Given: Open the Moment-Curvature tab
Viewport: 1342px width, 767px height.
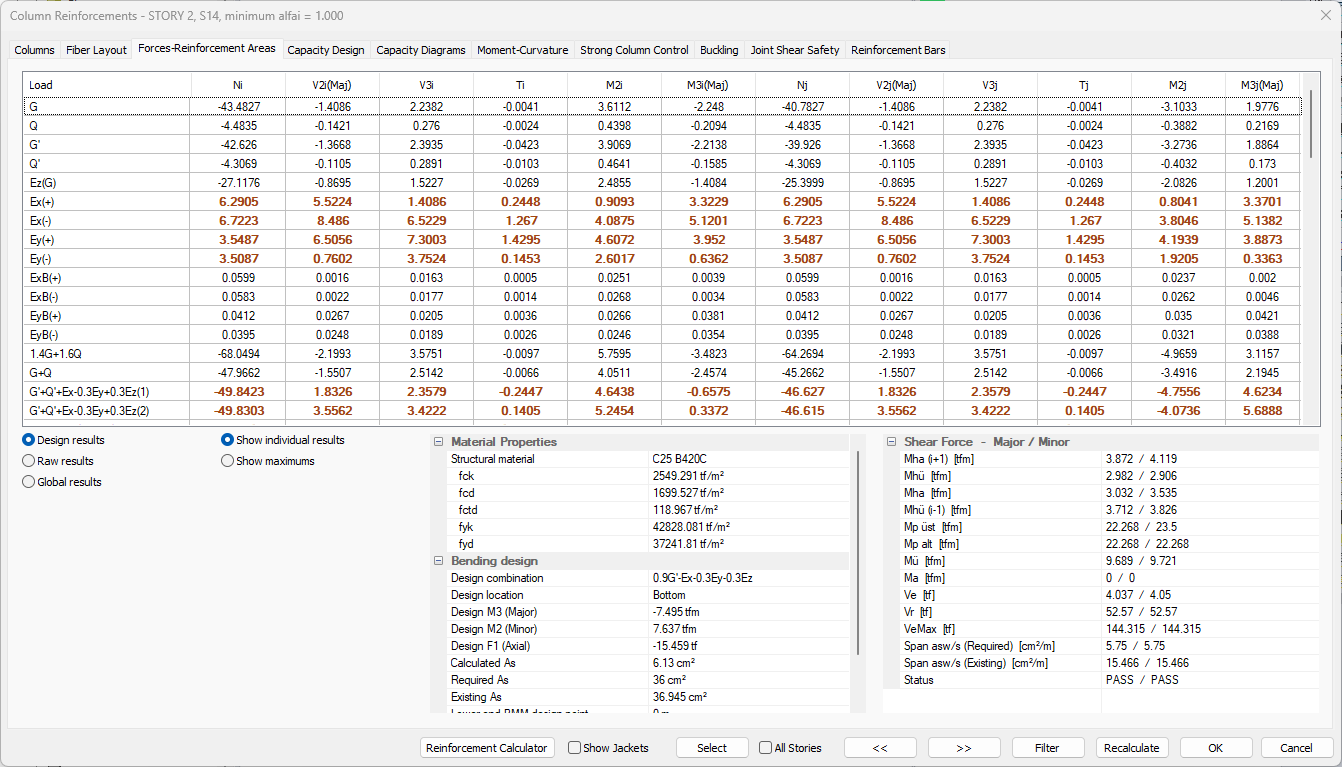Looking at the screenshot, I should tap(522, 50).
